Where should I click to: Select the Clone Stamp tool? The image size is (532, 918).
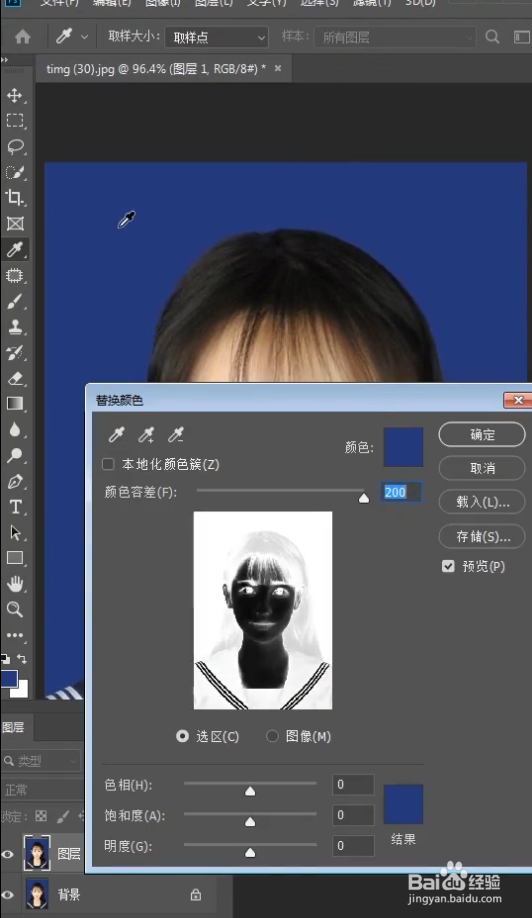(x=15, y=327)
